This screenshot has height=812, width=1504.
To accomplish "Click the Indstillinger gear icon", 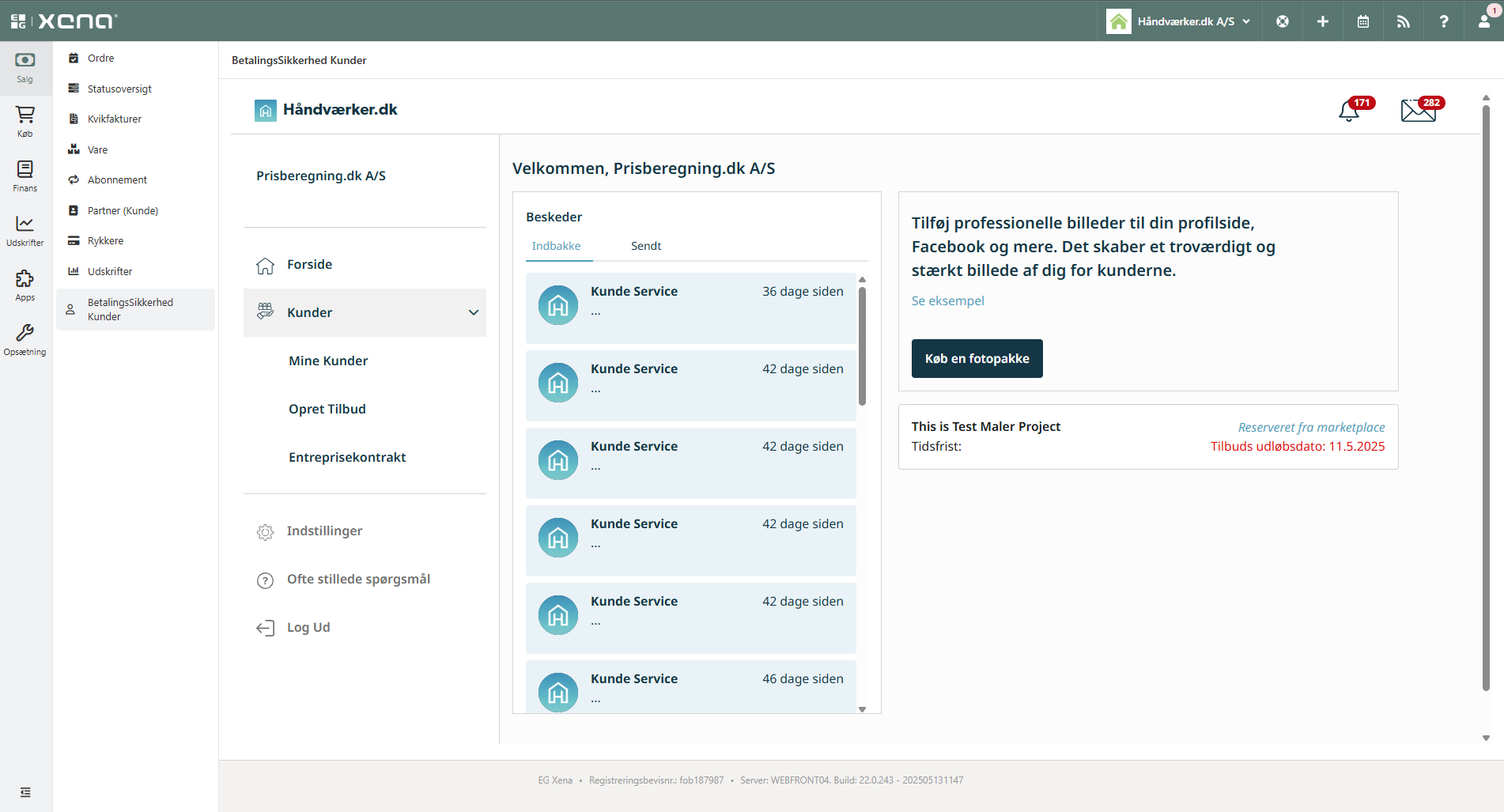I will pyautogui.click(x=266, y=532).
